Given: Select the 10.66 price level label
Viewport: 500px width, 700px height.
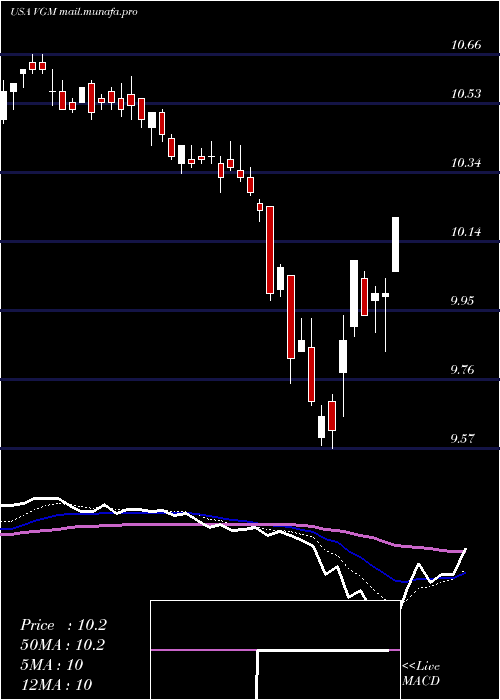Looking at the screenshot, I should pos(466,45).
